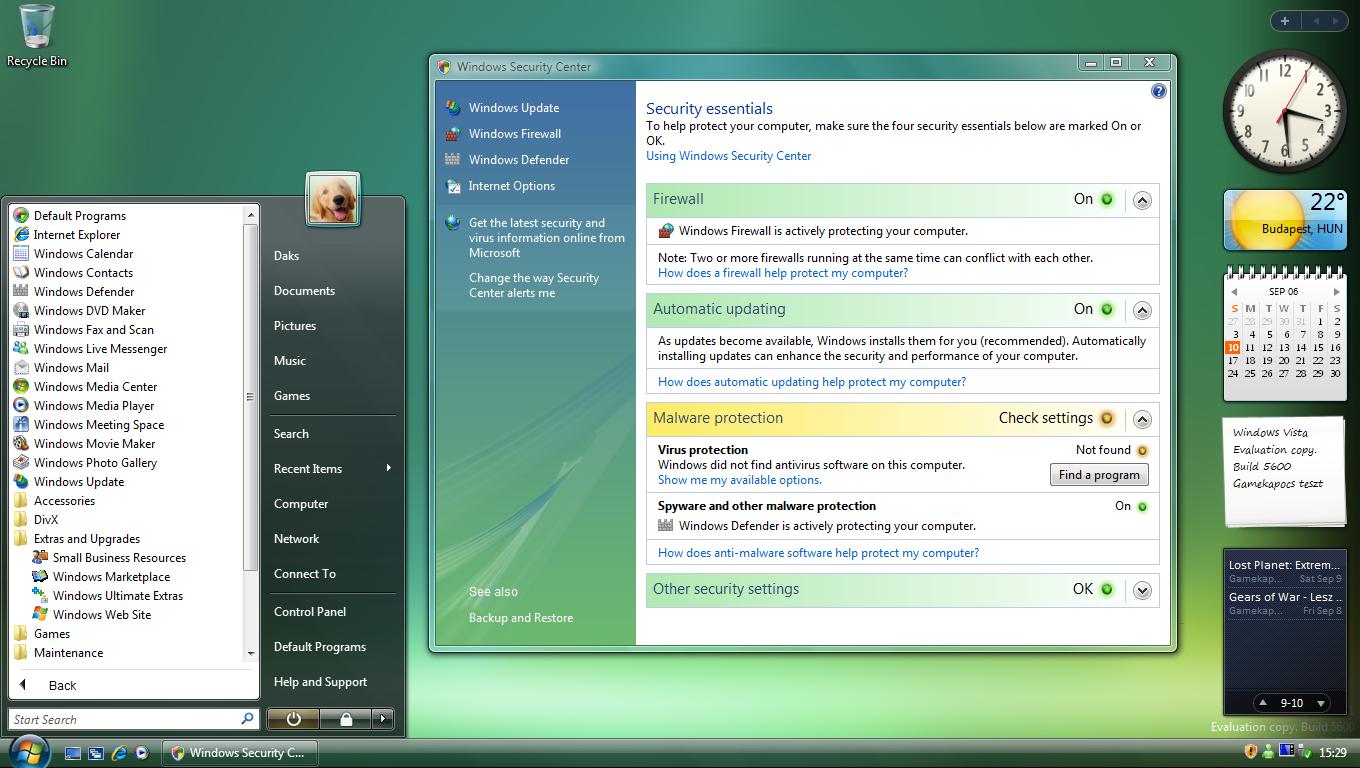Collapse the Firewall section
Viewport: 1360px width, 768px height.
(1142, 200)
